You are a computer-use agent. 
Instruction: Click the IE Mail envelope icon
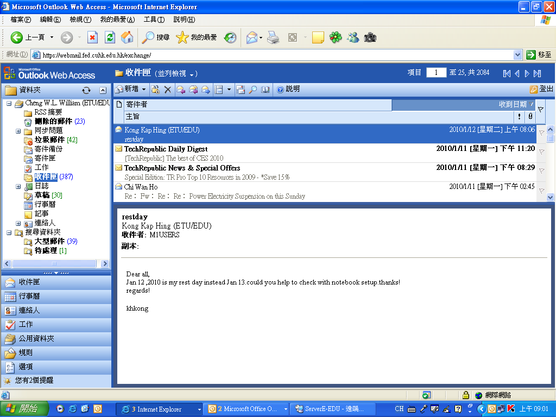point(252,37)
